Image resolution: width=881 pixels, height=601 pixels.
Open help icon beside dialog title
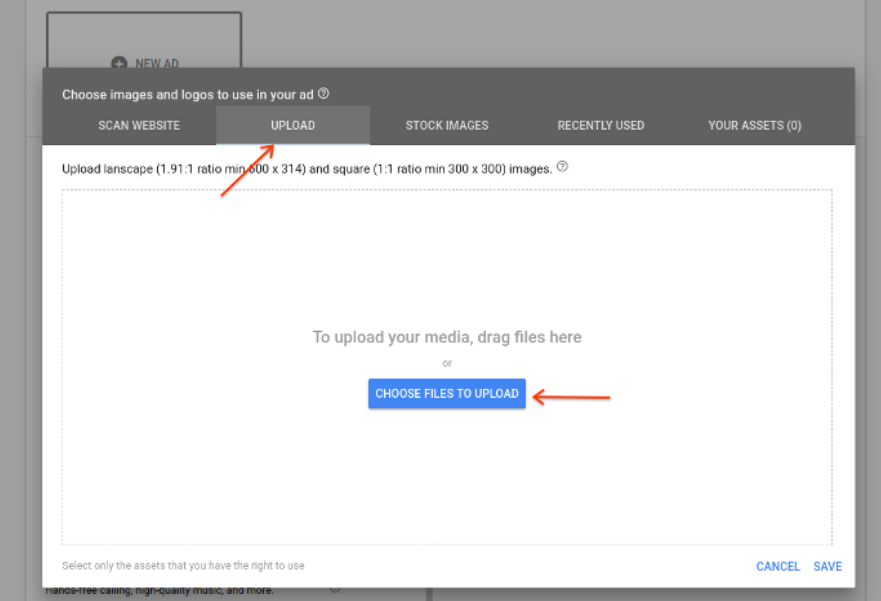(x=323, y=94)
